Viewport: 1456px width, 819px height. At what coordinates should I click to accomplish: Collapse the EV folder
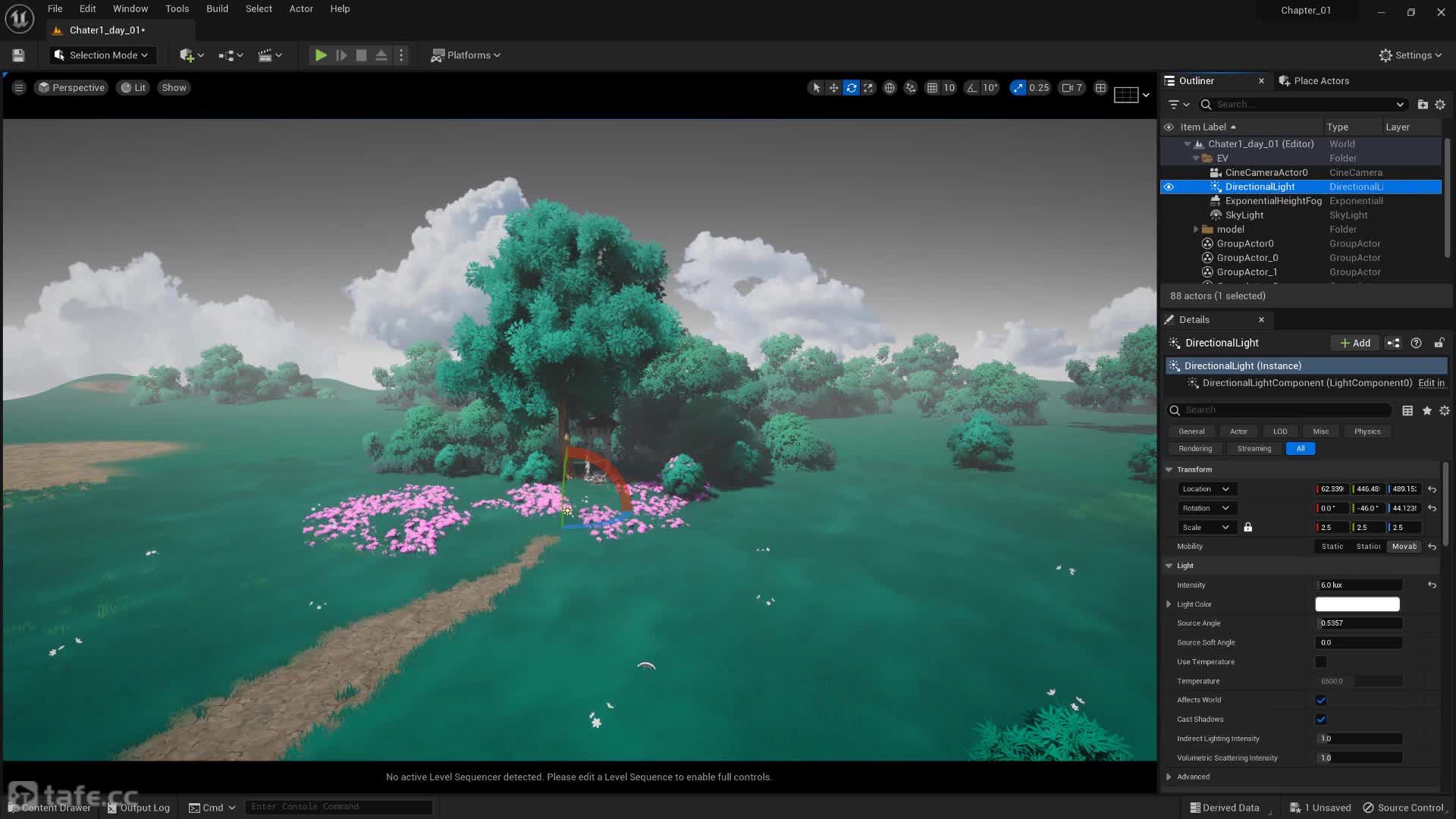coord(1196,158)
